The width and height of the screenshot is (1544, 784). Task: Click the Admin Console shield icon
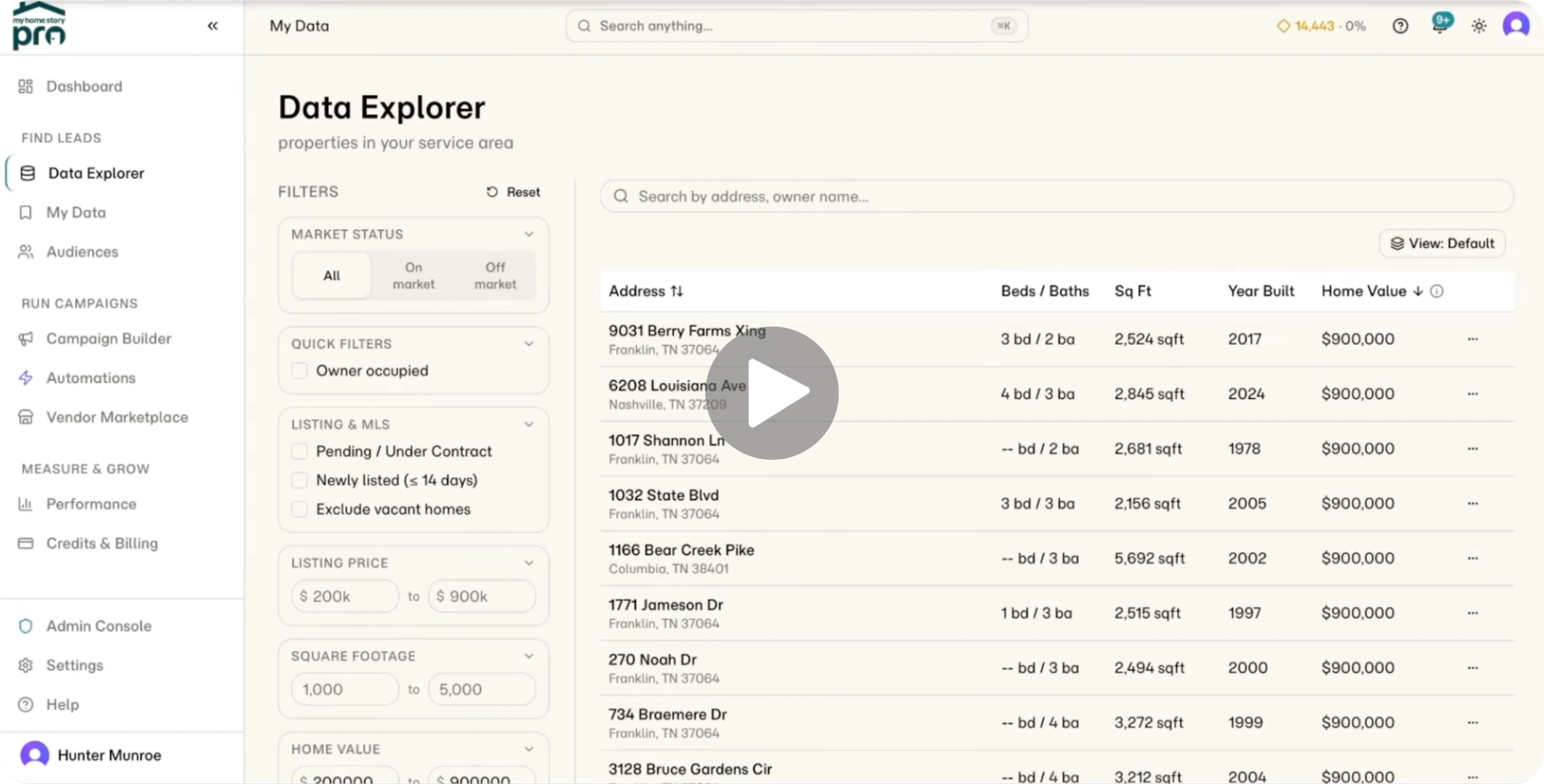click(26, 626)
